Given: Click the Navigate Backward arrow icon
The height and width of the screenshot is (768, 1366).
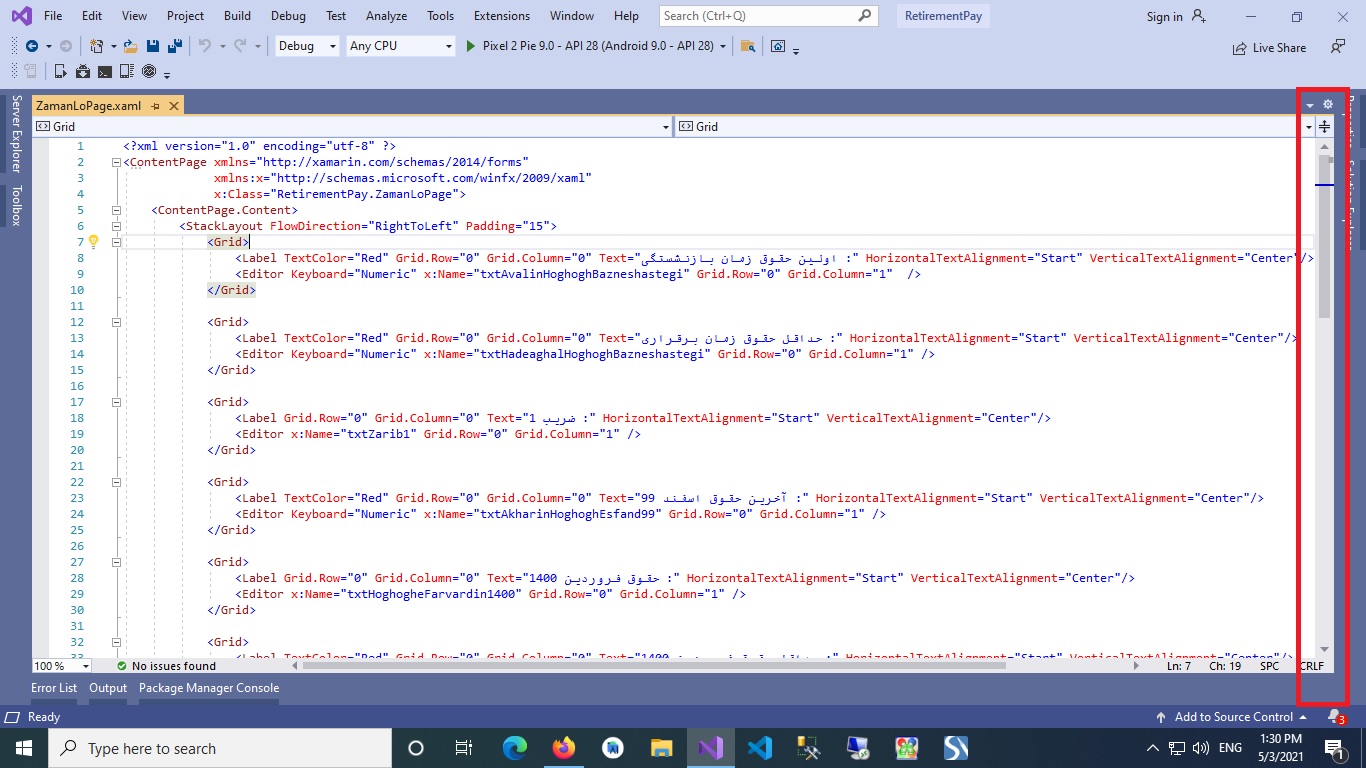Looking at the screenshot, I should [x=32, y=46].
